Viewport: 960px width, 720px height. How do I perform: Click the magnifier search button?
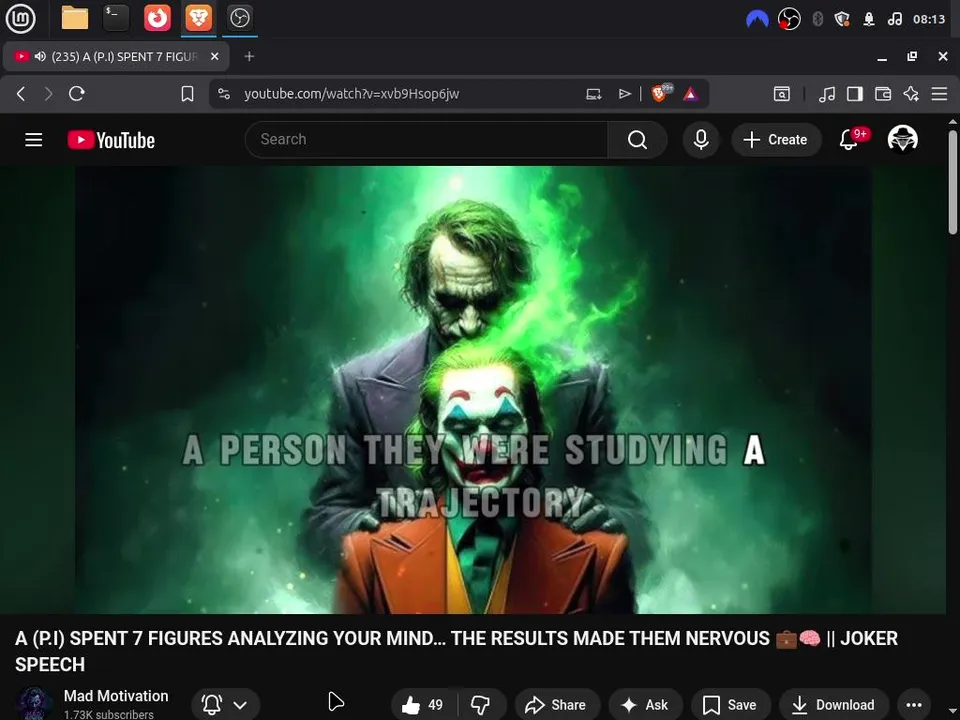pos(637,140)
